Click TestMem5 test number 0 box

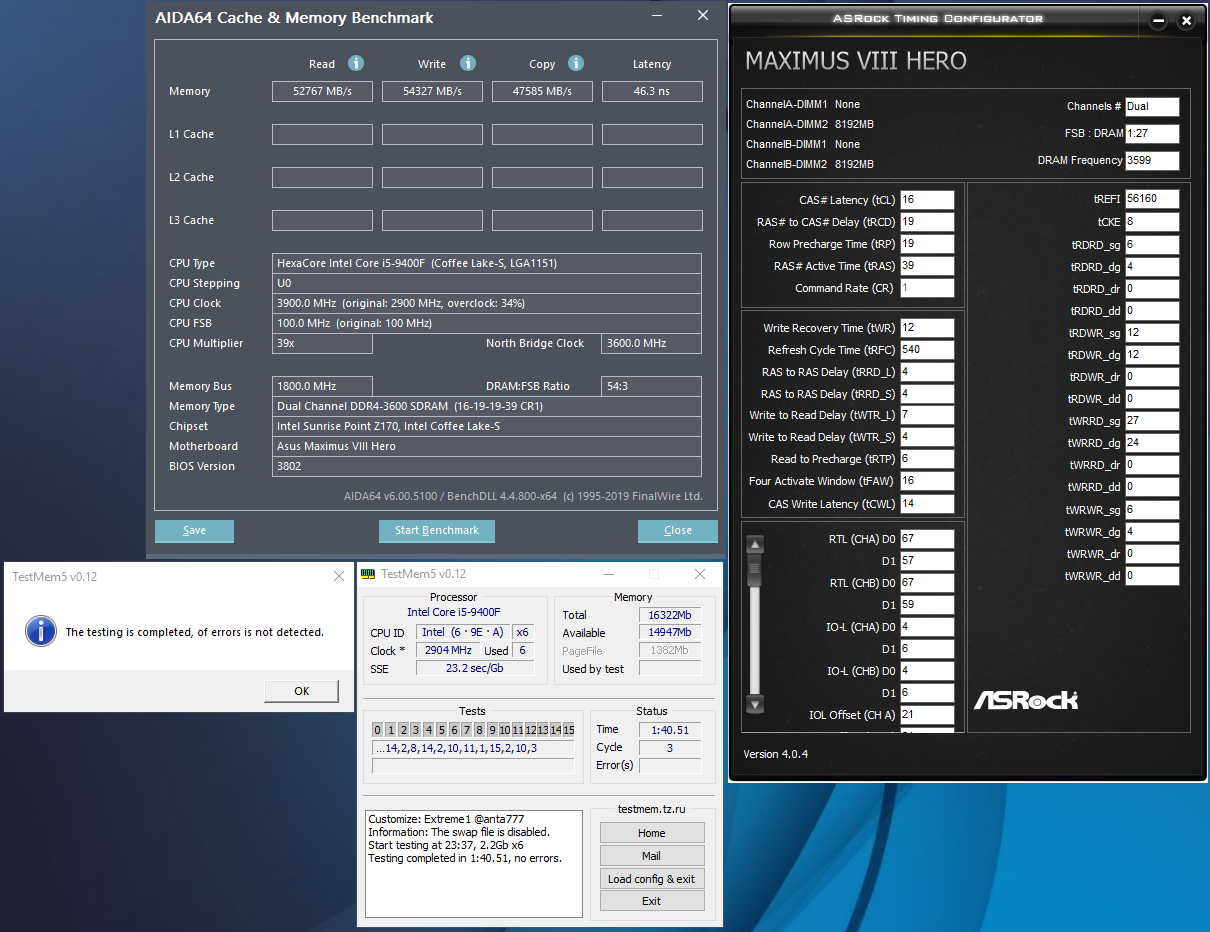[378, 730]
